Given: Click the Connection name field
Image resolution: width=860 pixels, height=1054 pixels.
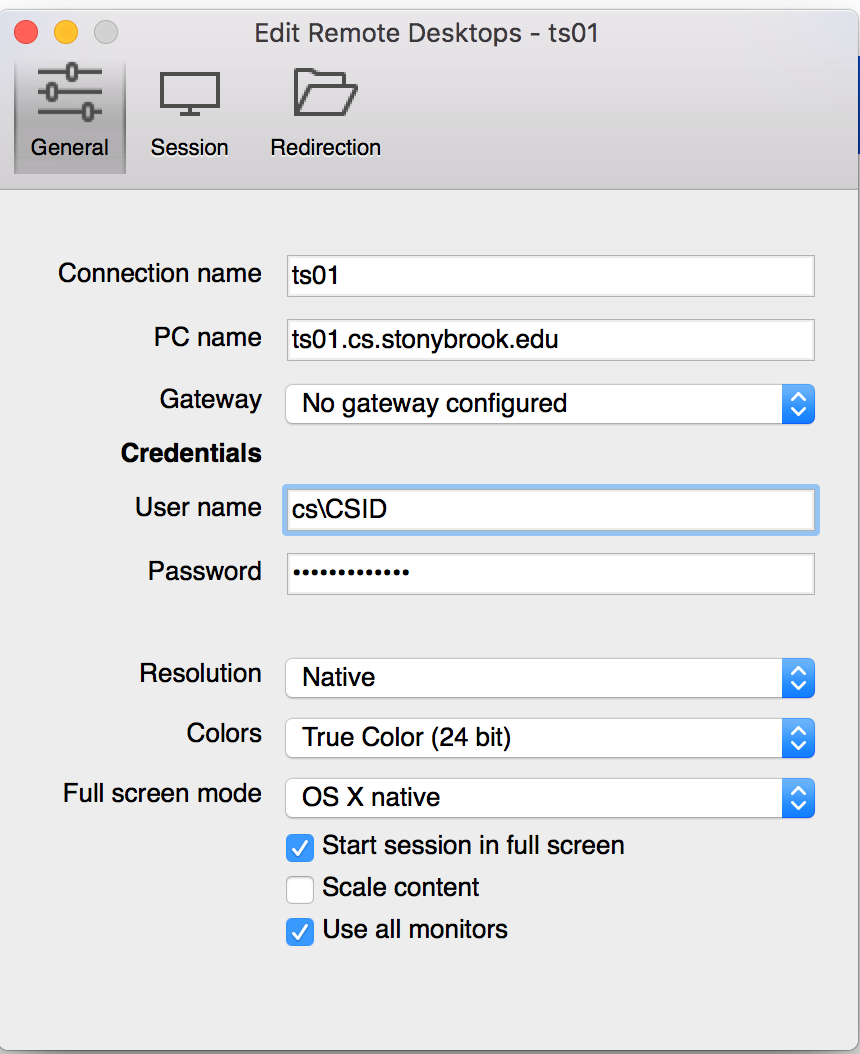Looking at the screenshot, I should 550,276.
